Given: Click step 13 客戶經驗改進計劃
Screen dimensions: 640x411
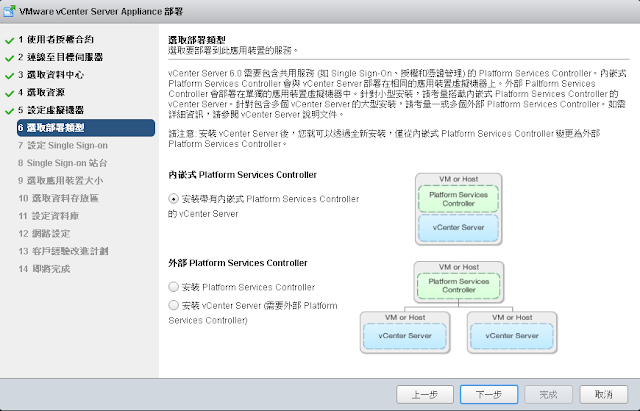Looking at the screenshot, I should (x=63, y=251).
